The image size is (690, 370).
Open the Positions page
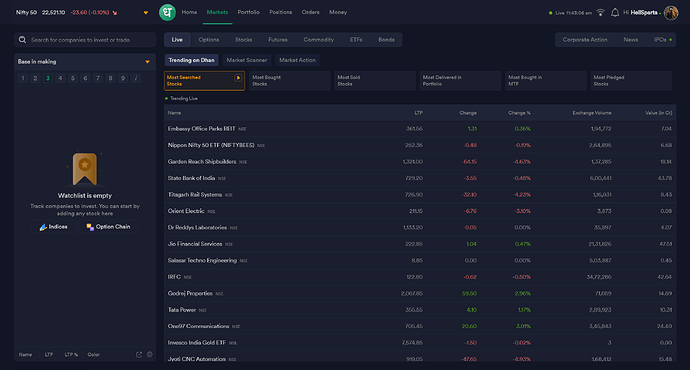pos(281,12)
